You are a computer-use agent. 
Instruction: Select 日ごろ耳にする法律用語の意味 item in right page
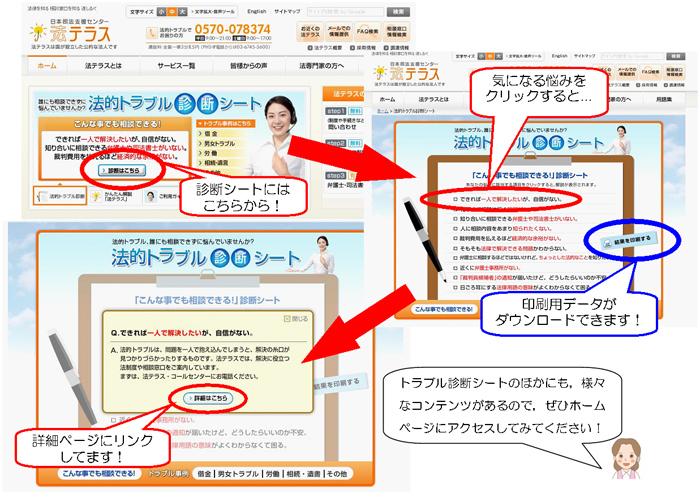pos(523,288)
